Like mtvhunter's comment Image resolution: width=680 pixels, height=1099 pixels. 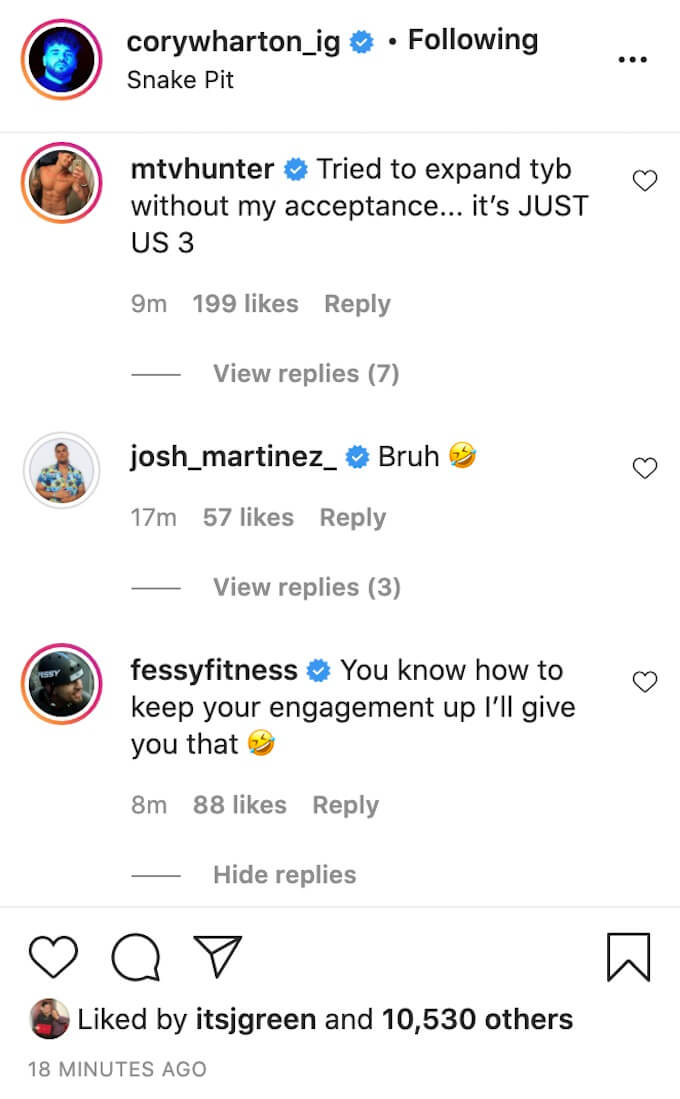click(x=646, y=181)
